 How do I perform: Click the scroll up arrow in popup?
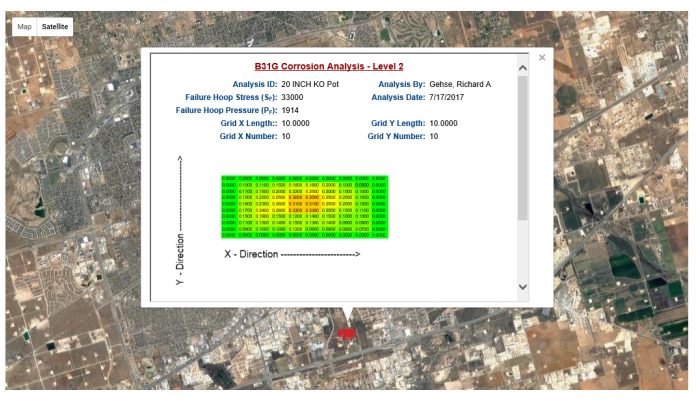(x=521, y=68)
